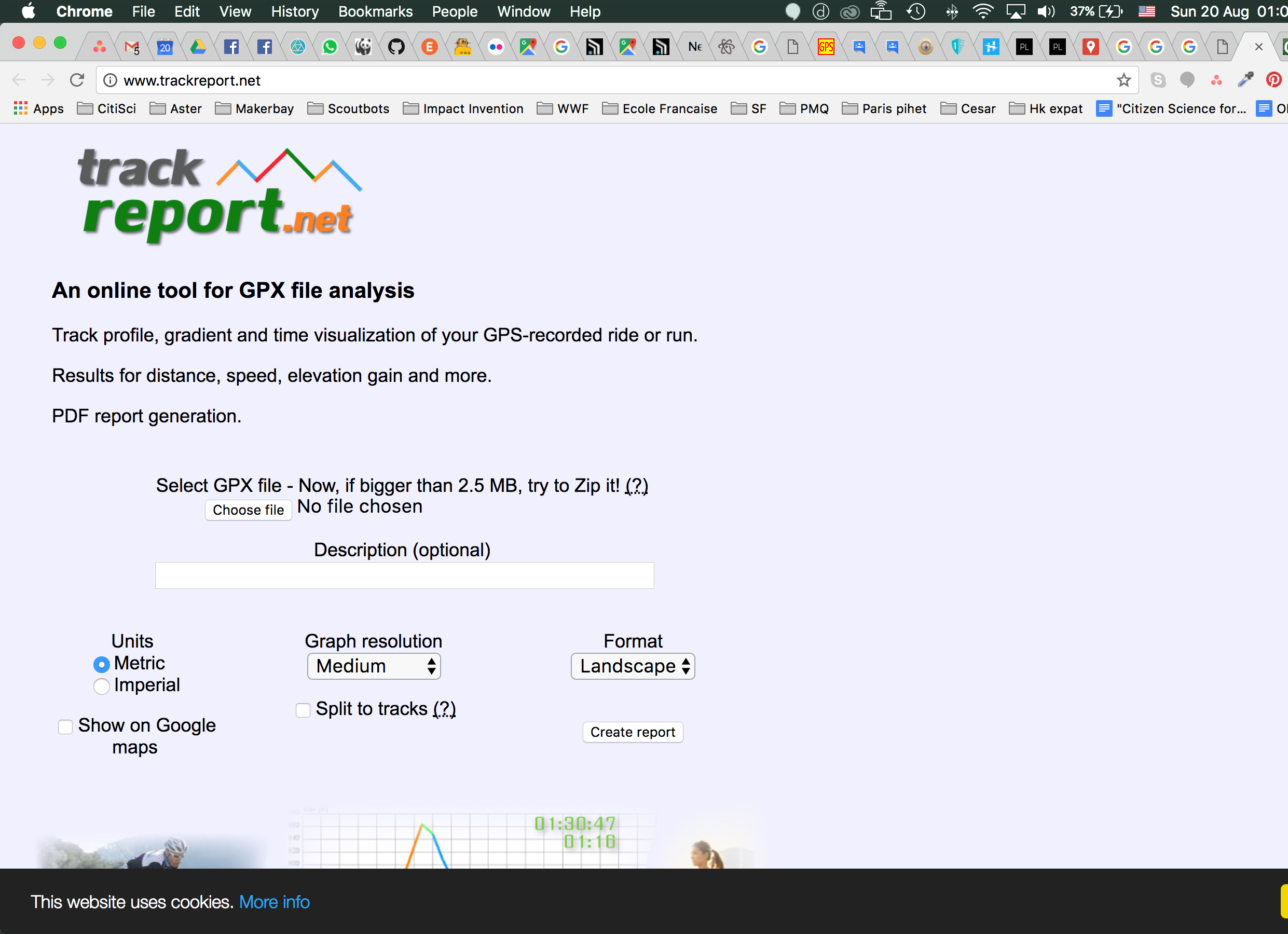
Task: Switch to the GitHub tab
Action: click(396, 47)
